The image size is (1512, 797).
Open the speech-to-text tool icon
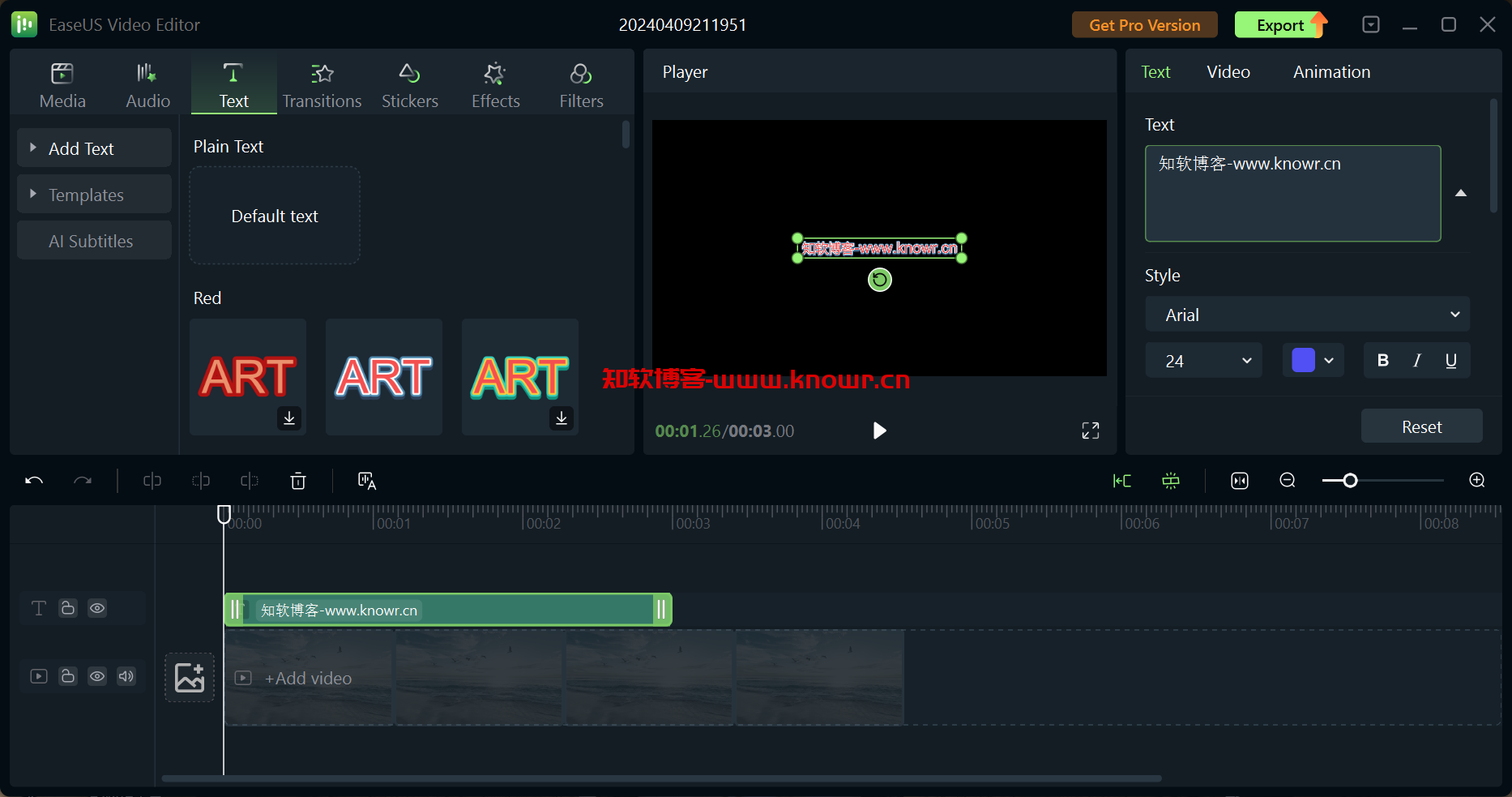click(367, 481)
